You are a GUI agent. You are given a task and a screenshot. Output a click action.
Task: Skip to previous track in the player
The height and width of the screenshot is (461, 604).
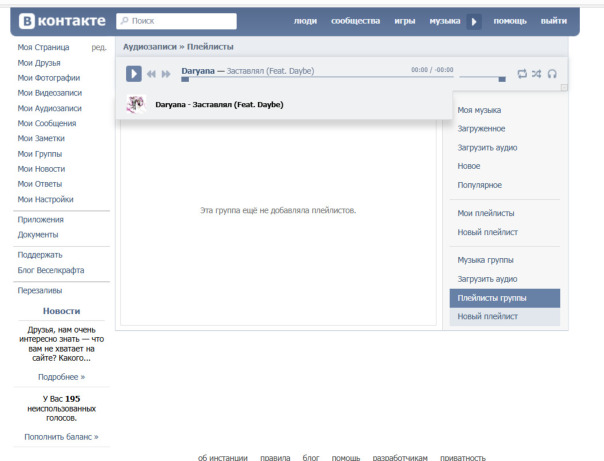click(x=151, y=74)
